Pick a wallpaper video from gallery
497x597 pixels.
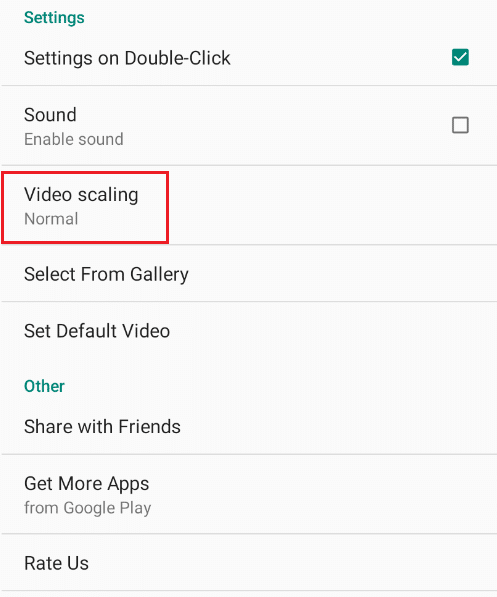(x=248, y=274)
